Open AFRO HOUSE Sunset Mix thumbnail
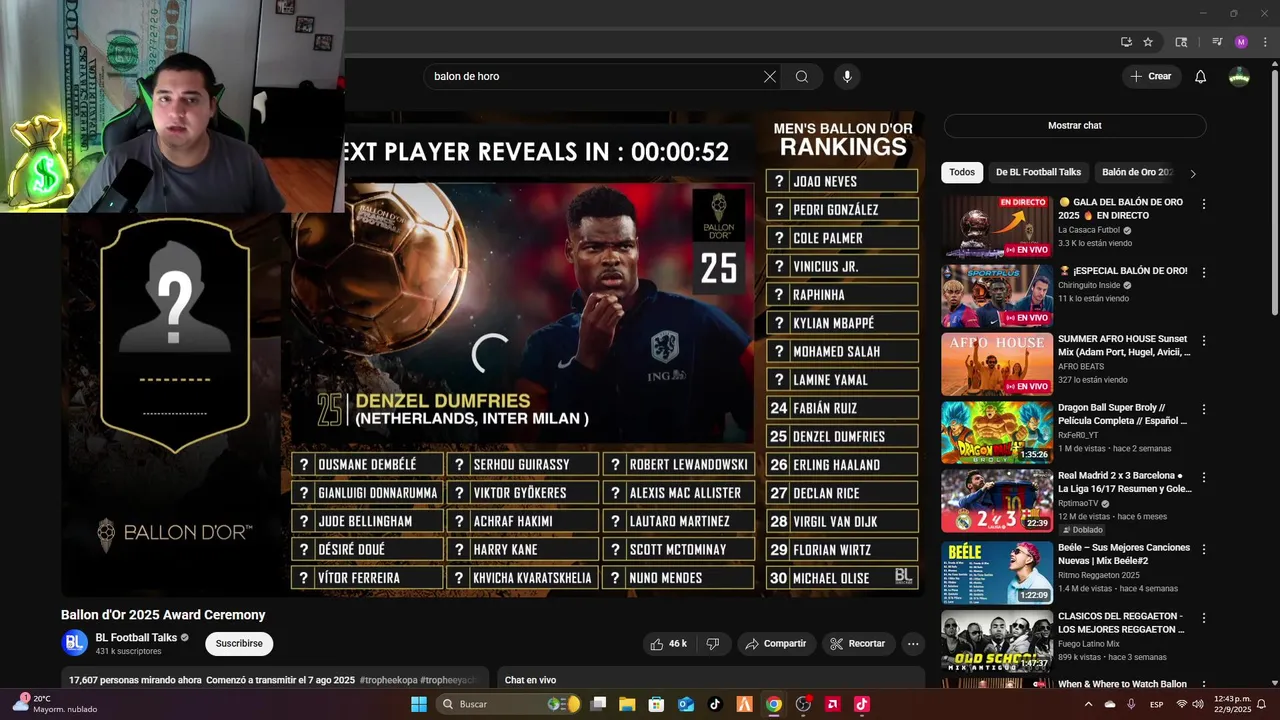Image resolution: width=1280 pixels, height=720 pixels. (x=997, y=364)
